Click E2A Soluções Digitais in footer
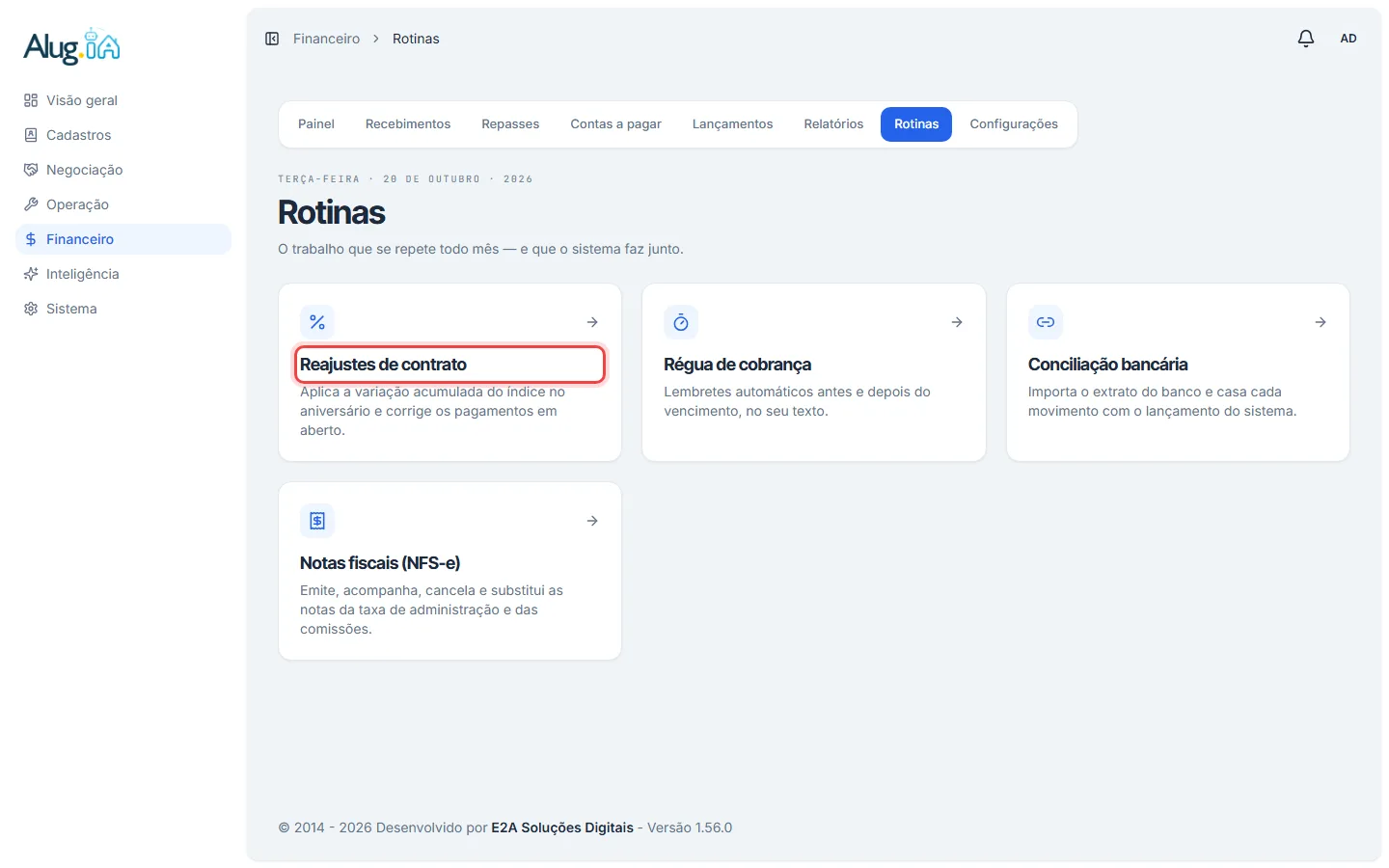Viewport: 1389px width, 868px height. [562, 827]
